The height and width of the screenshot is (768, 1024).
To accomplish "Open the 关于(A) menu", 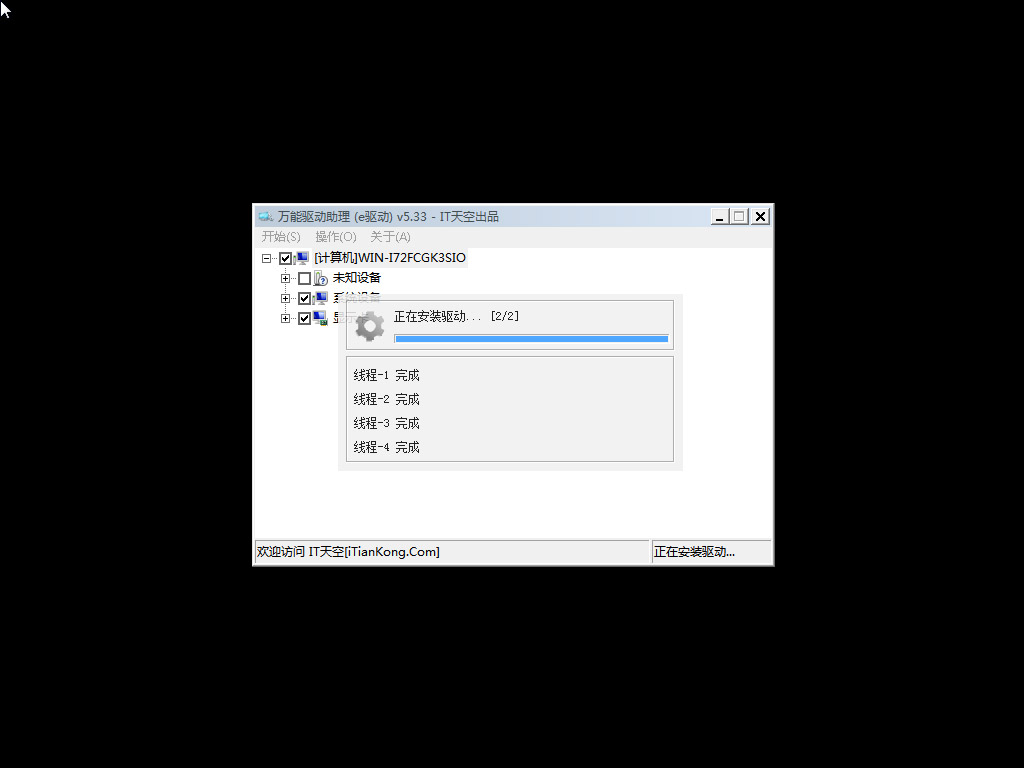I will tap(390, 236).
